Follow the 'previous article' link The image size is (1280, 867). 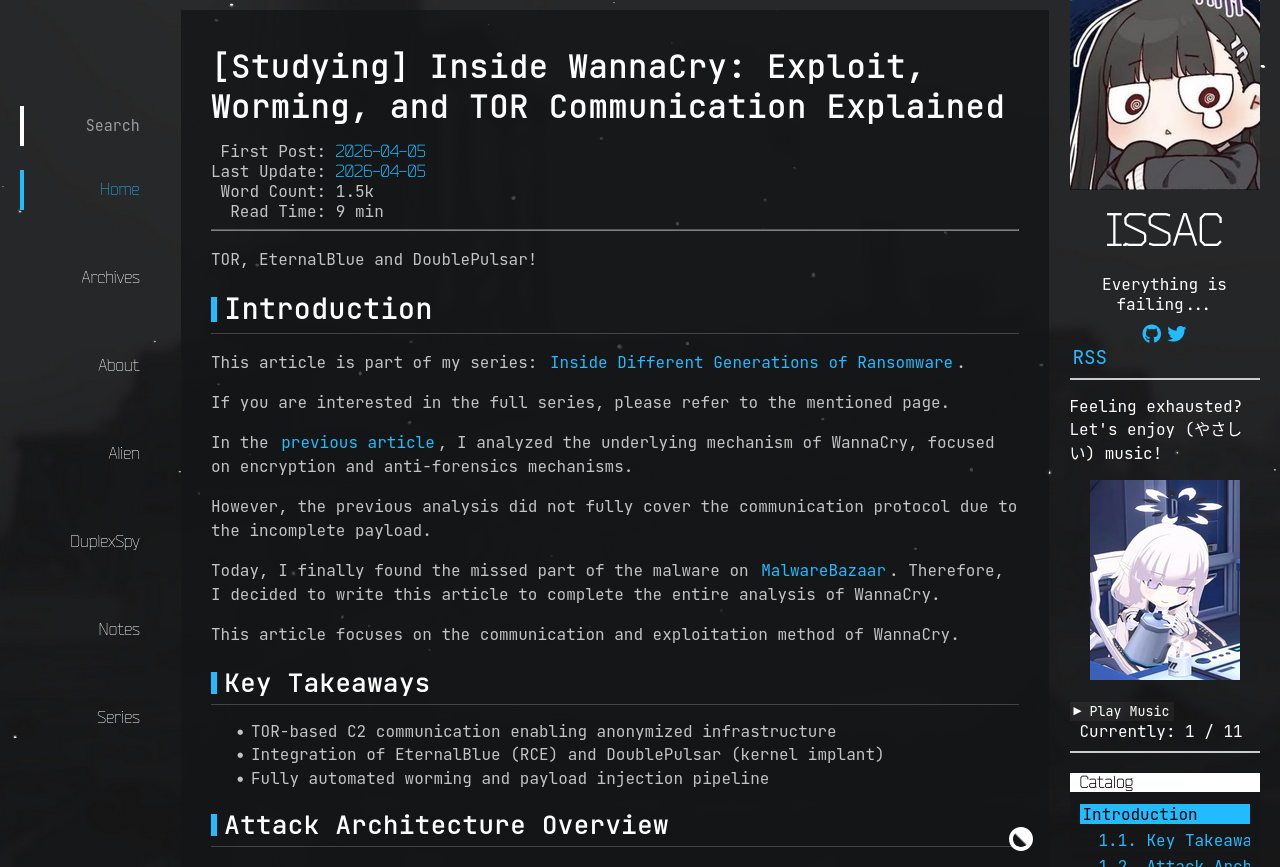[357, 443]
